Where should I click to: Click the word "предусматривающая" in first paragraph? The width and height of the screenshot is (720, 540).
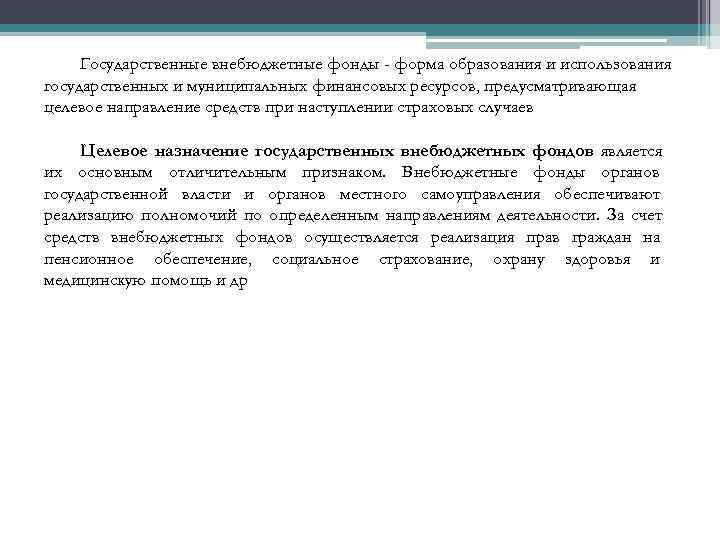point(560,87)
